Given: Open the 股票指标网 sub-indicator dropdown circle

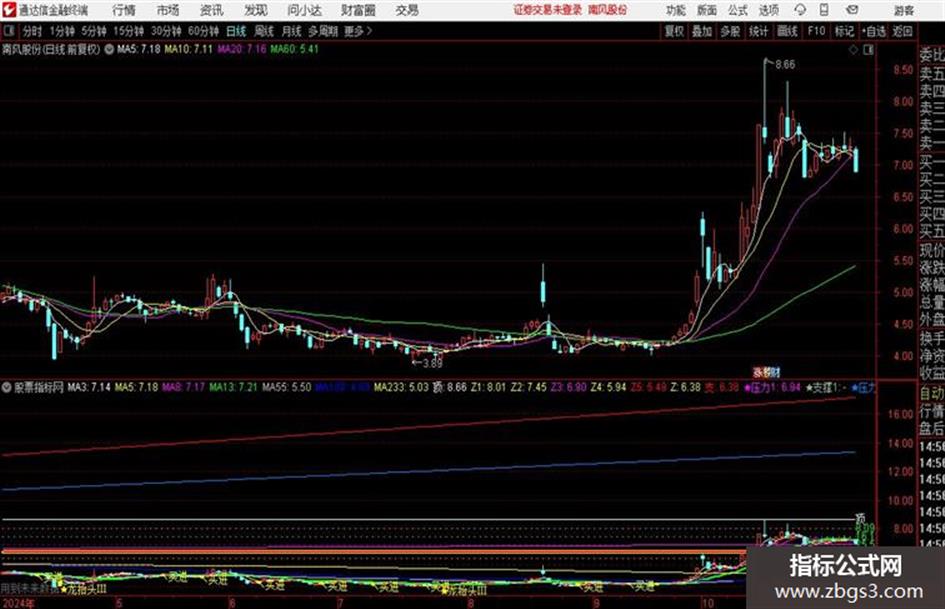Looking at the screenshot, I should (x=7, y=387).
